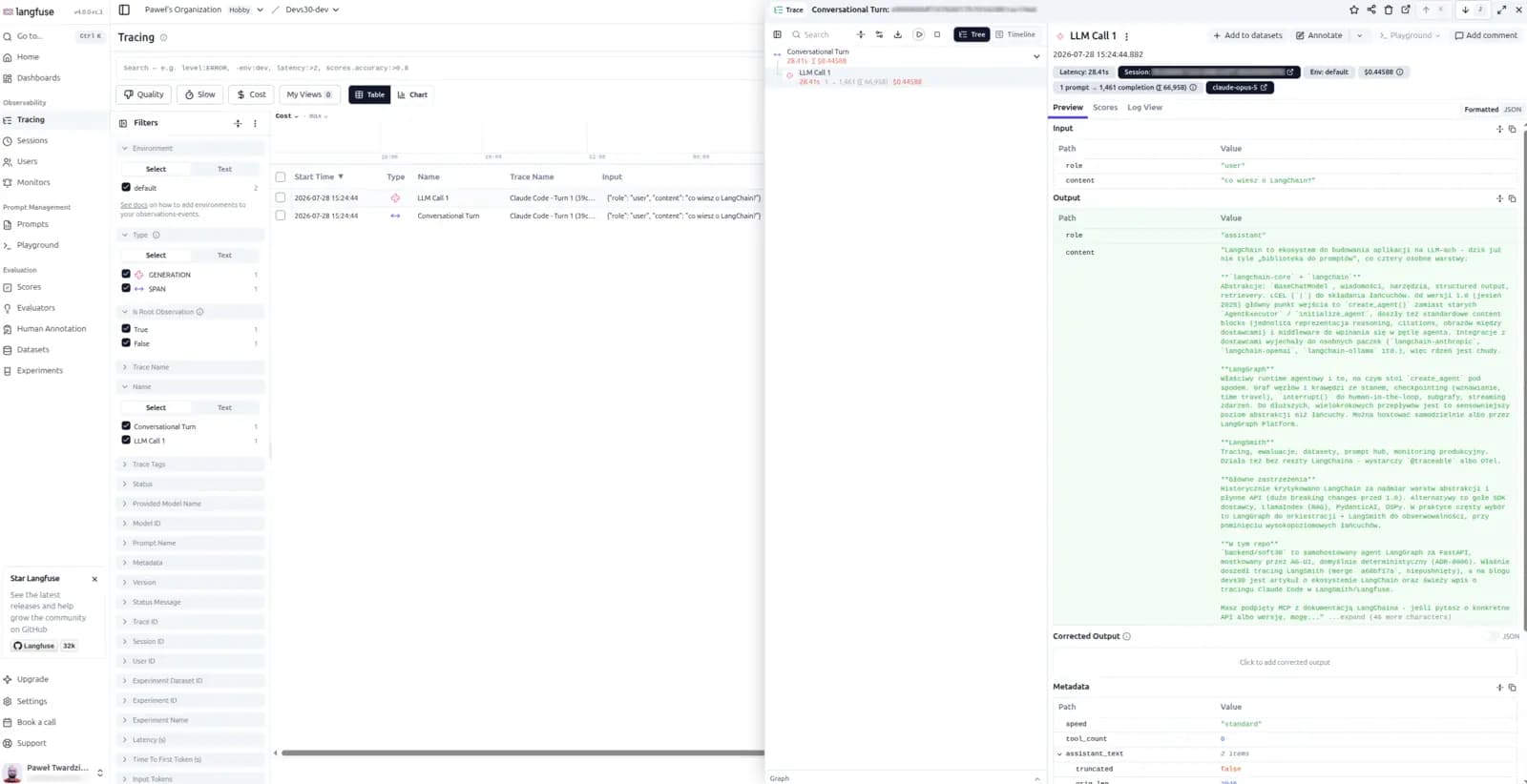Star this trace with the star icon
The height and width of the screenshot is (784, 1527).
coord(1353,10)
